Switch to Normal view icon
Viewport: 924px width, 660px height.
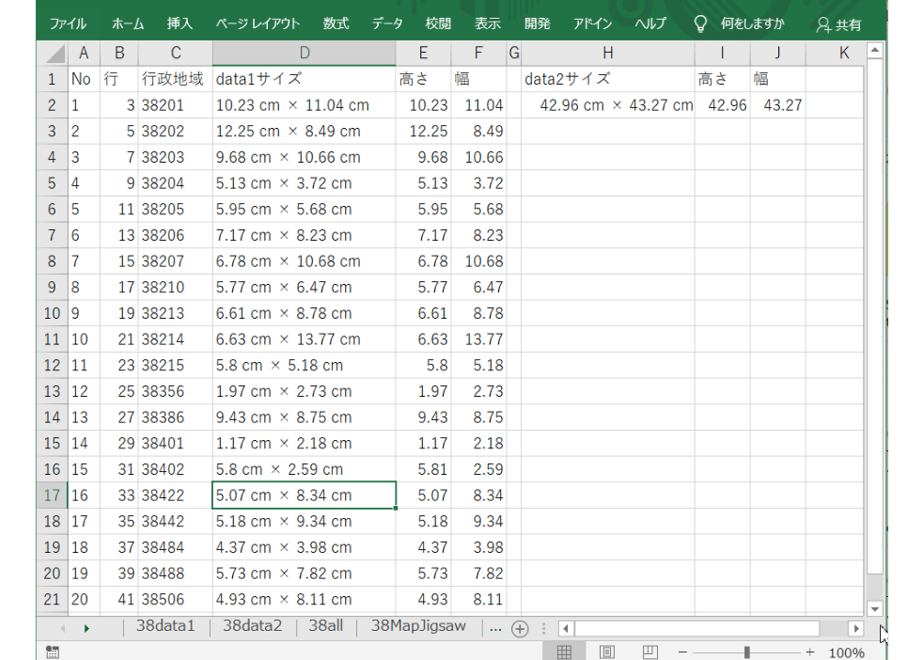564,652
